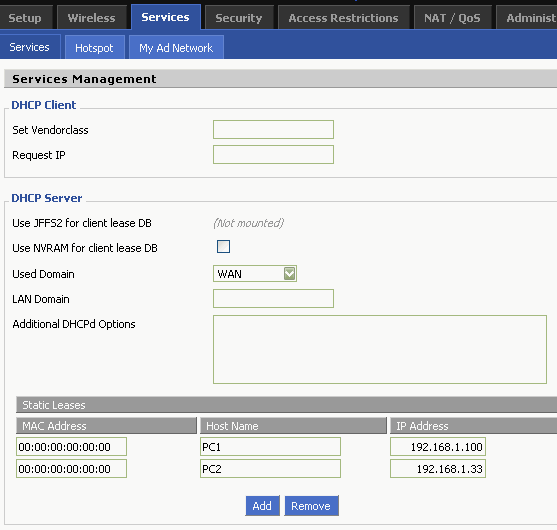
Task: Switch to the Wireless tab
Action: [92, 18]
